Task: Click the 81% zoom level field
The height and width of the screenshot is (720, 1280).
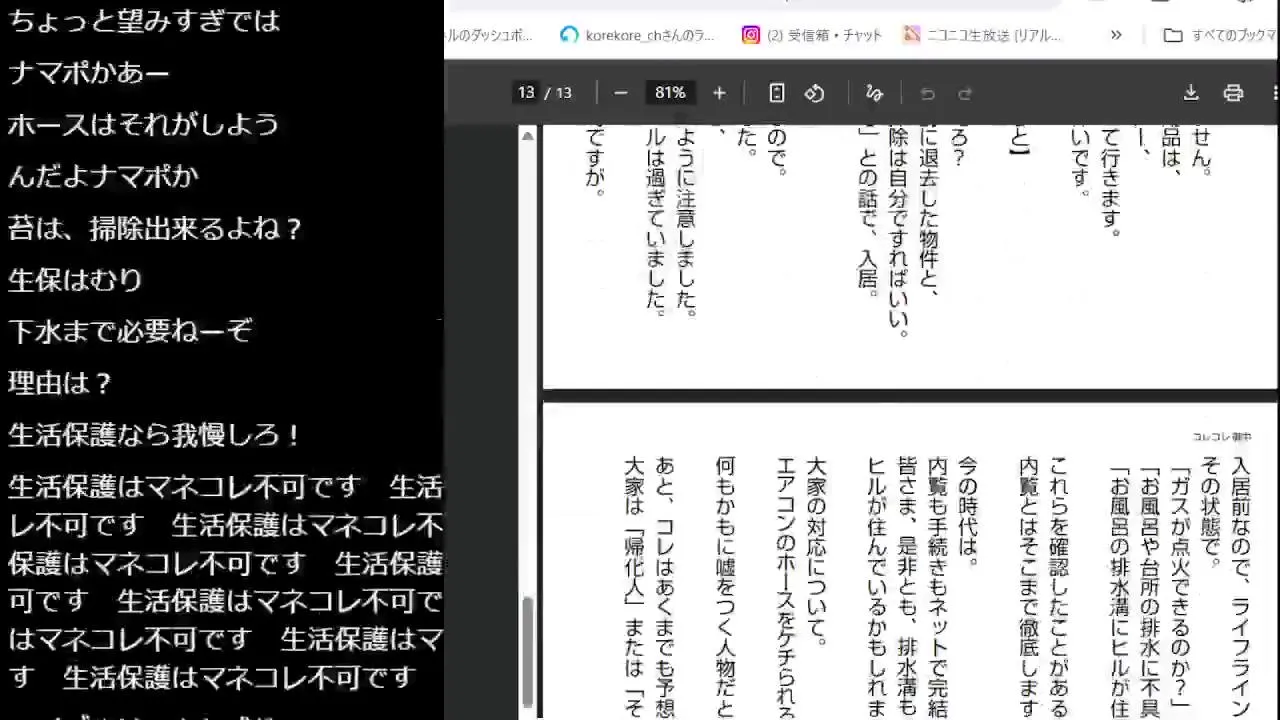Action: [670, 93]
